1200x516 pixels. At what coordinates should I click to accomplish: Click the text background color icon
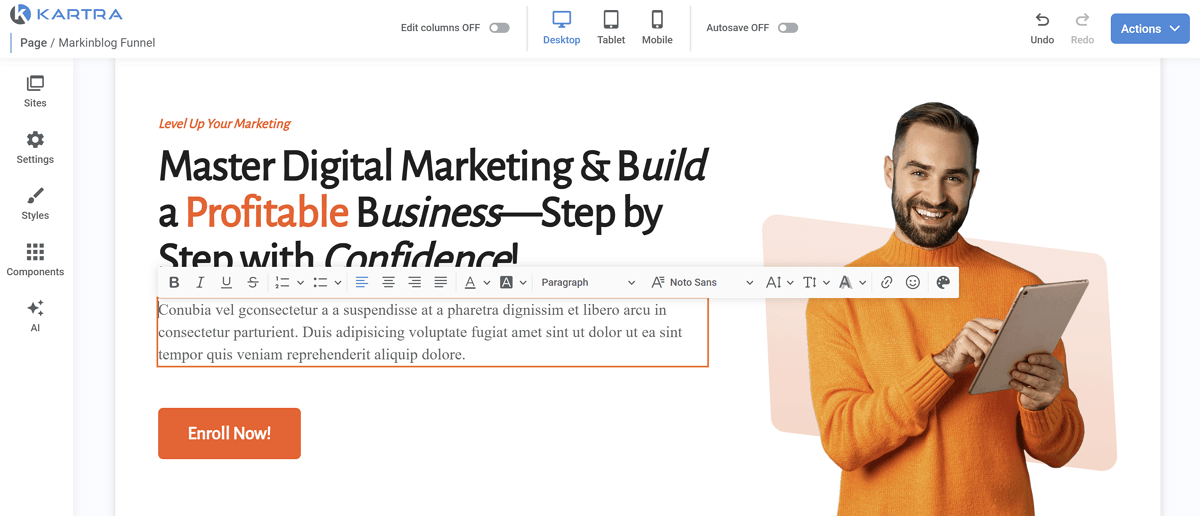click(x=506, y=283)
